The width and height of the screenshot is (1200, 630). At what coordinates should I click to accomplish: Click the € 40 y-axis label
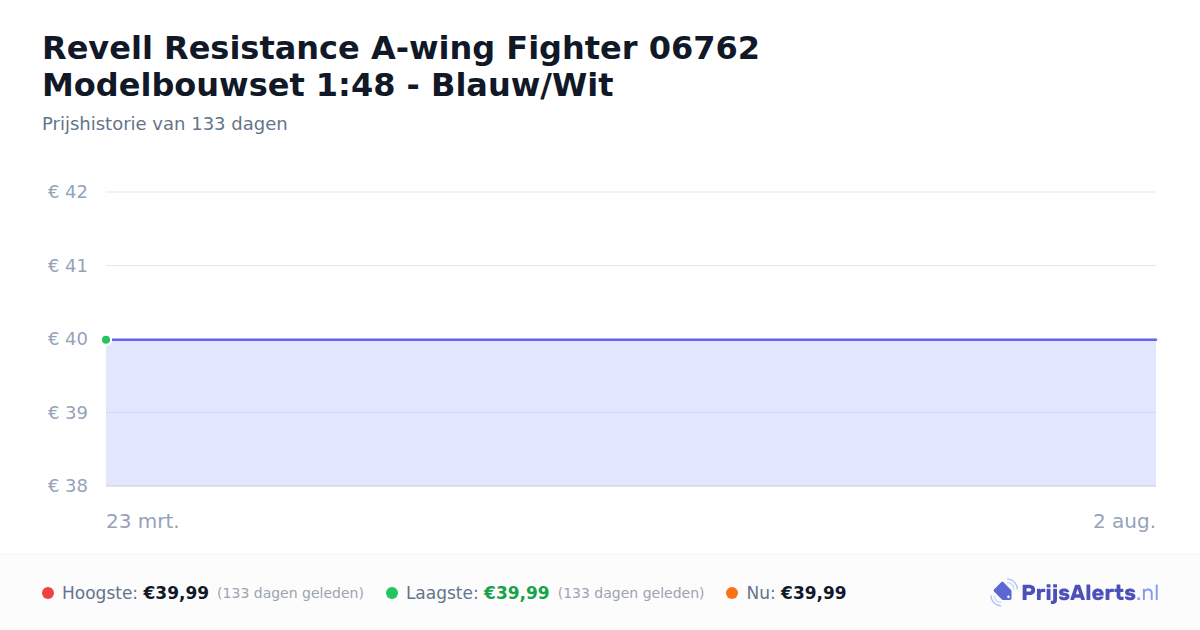tap(67, 339)
